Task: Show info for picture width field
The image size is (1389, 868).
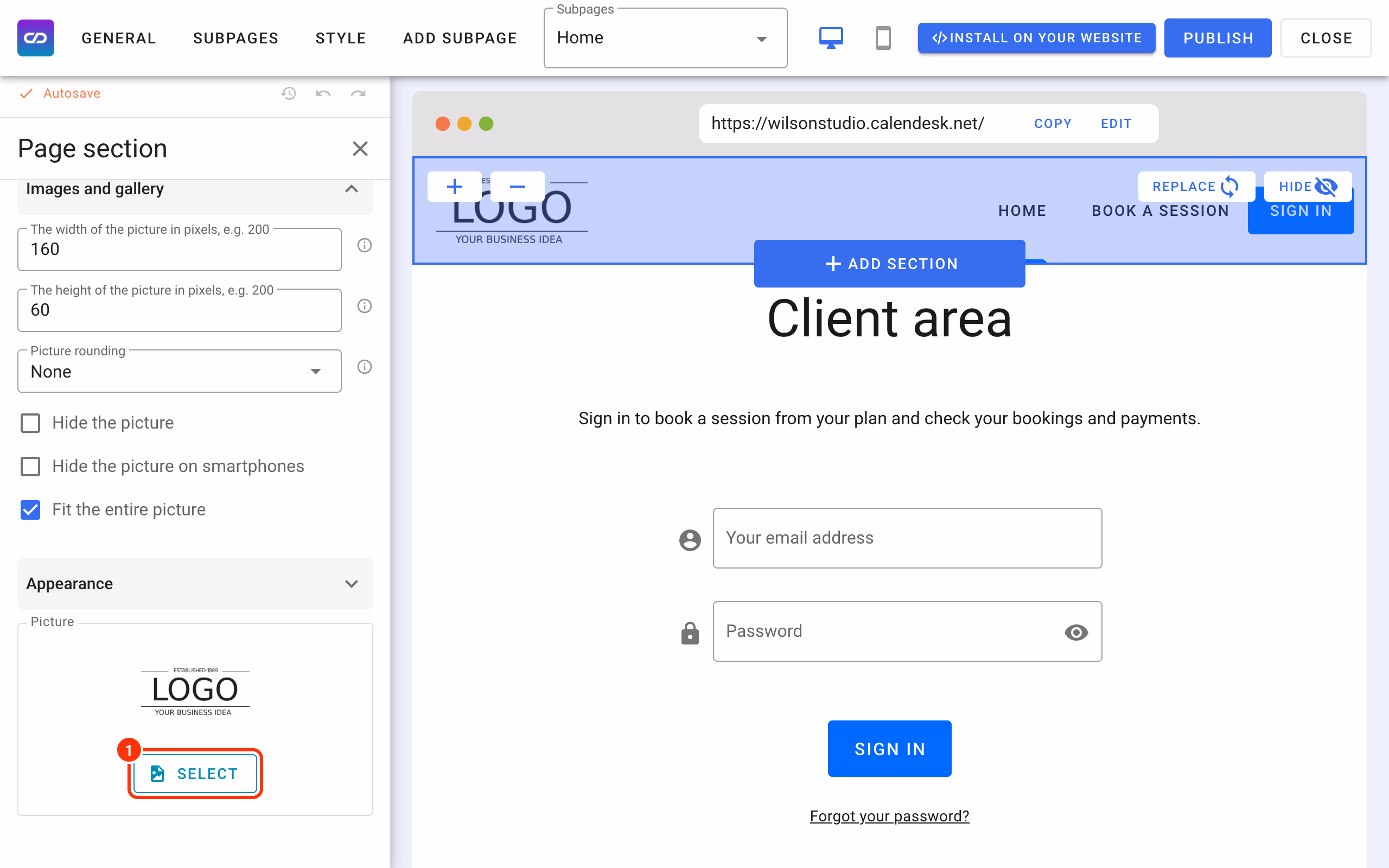Action: (365, 246)
